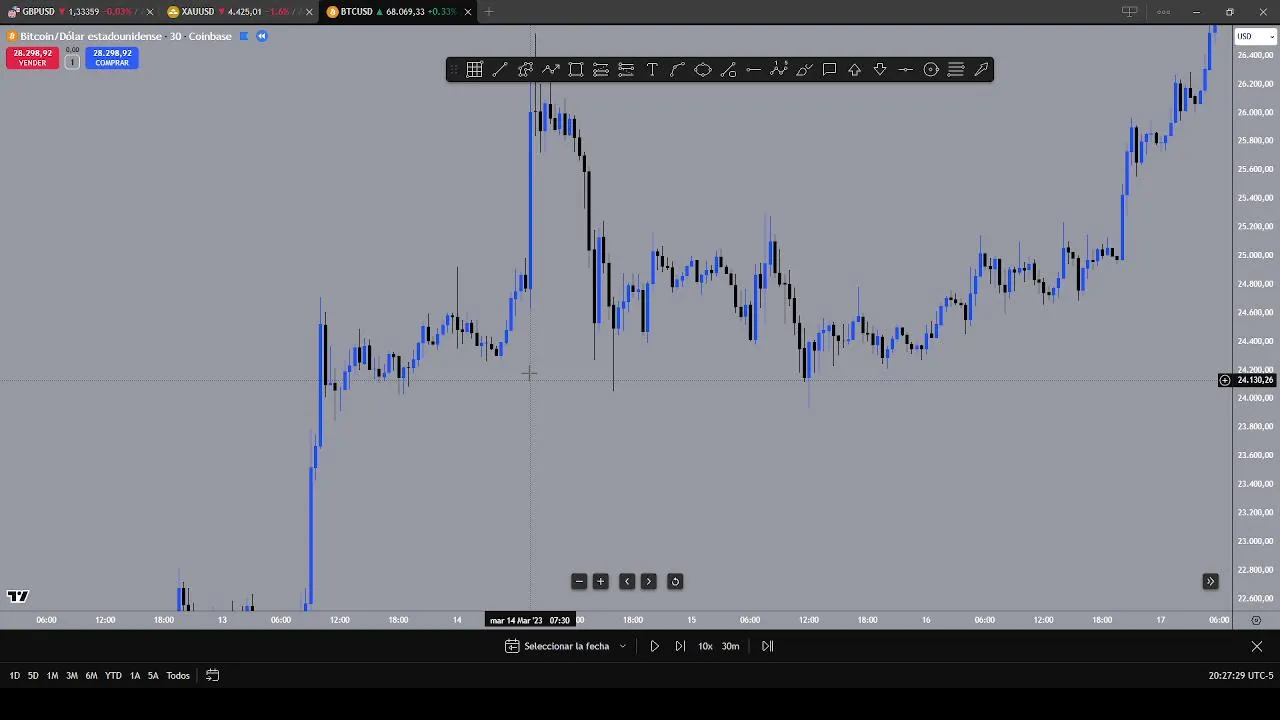The image size is (1280, 720).
Task: Pick the nodes pattern drawing tool
Action: (525, 69)
